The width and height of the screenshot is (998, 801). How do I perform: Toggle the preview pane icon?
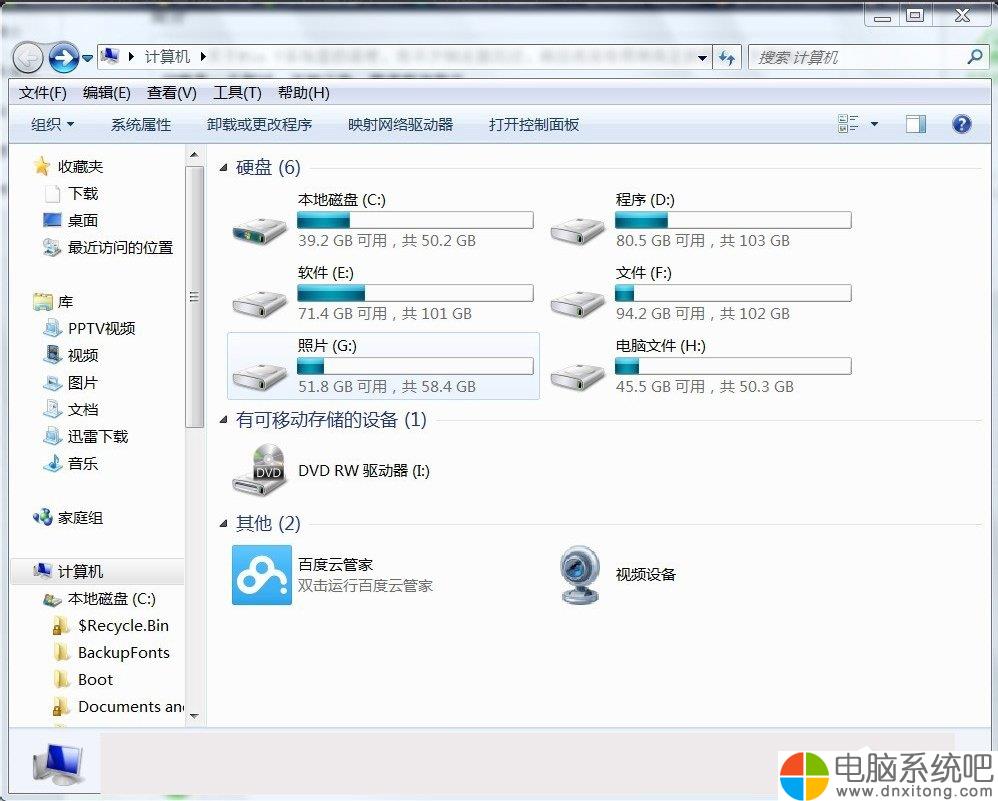click(915, 124)
